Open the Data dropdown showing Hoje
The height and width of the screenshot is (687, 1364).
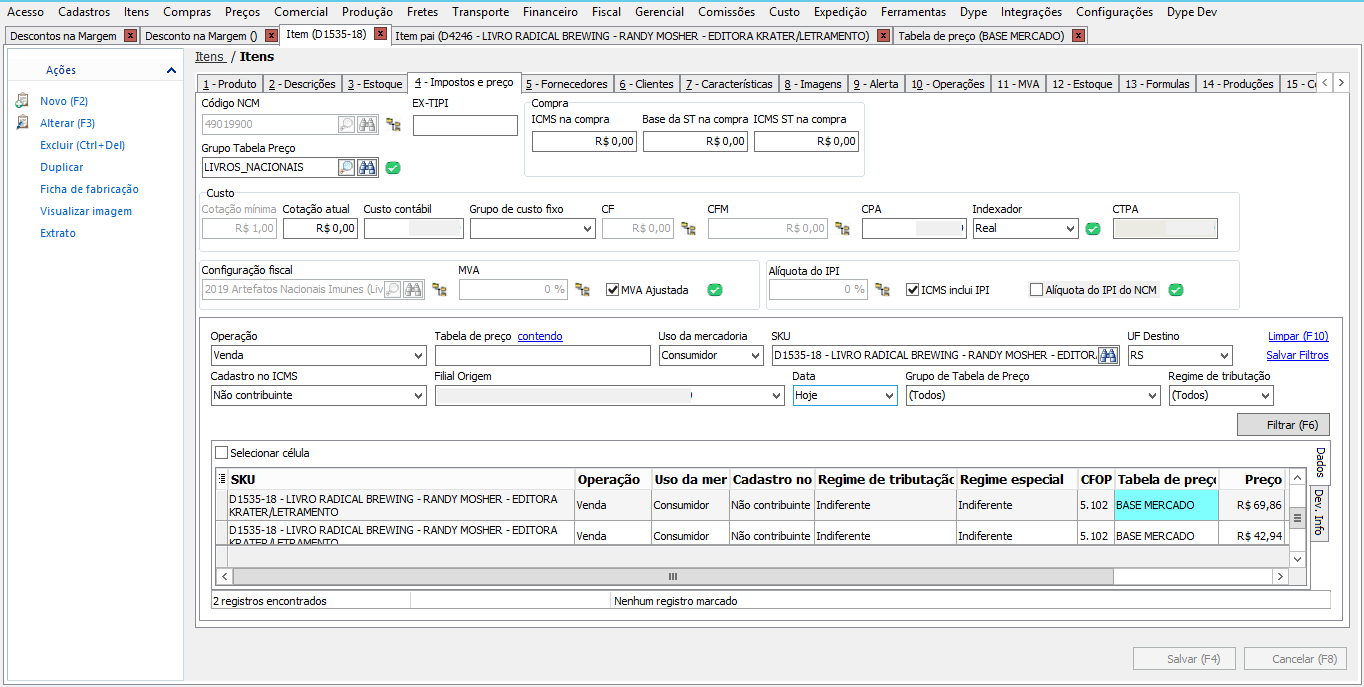point(889,395)
